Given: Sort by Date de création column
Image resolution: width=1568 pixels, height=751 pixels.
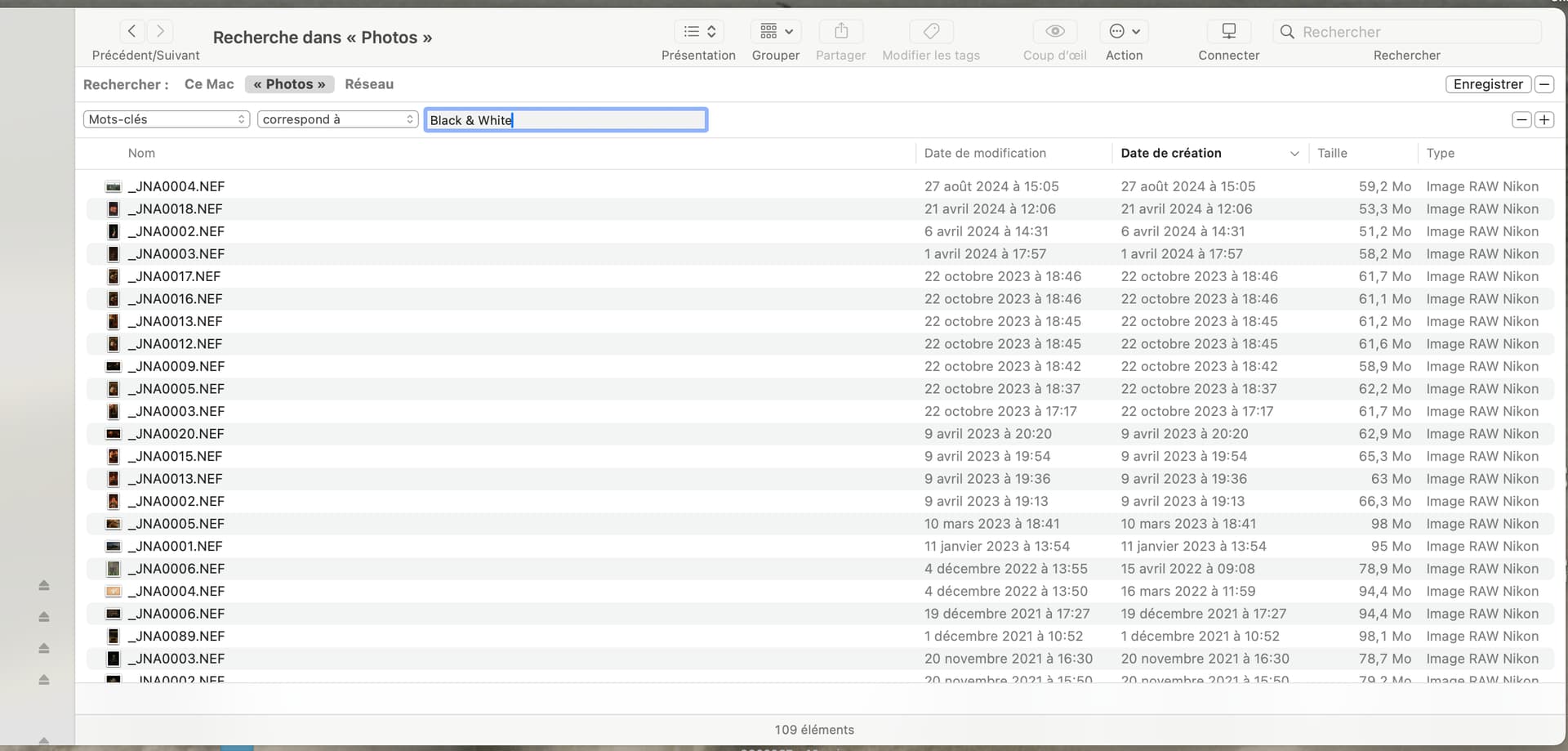Looking at the screenshot, I should point(1171,153).
